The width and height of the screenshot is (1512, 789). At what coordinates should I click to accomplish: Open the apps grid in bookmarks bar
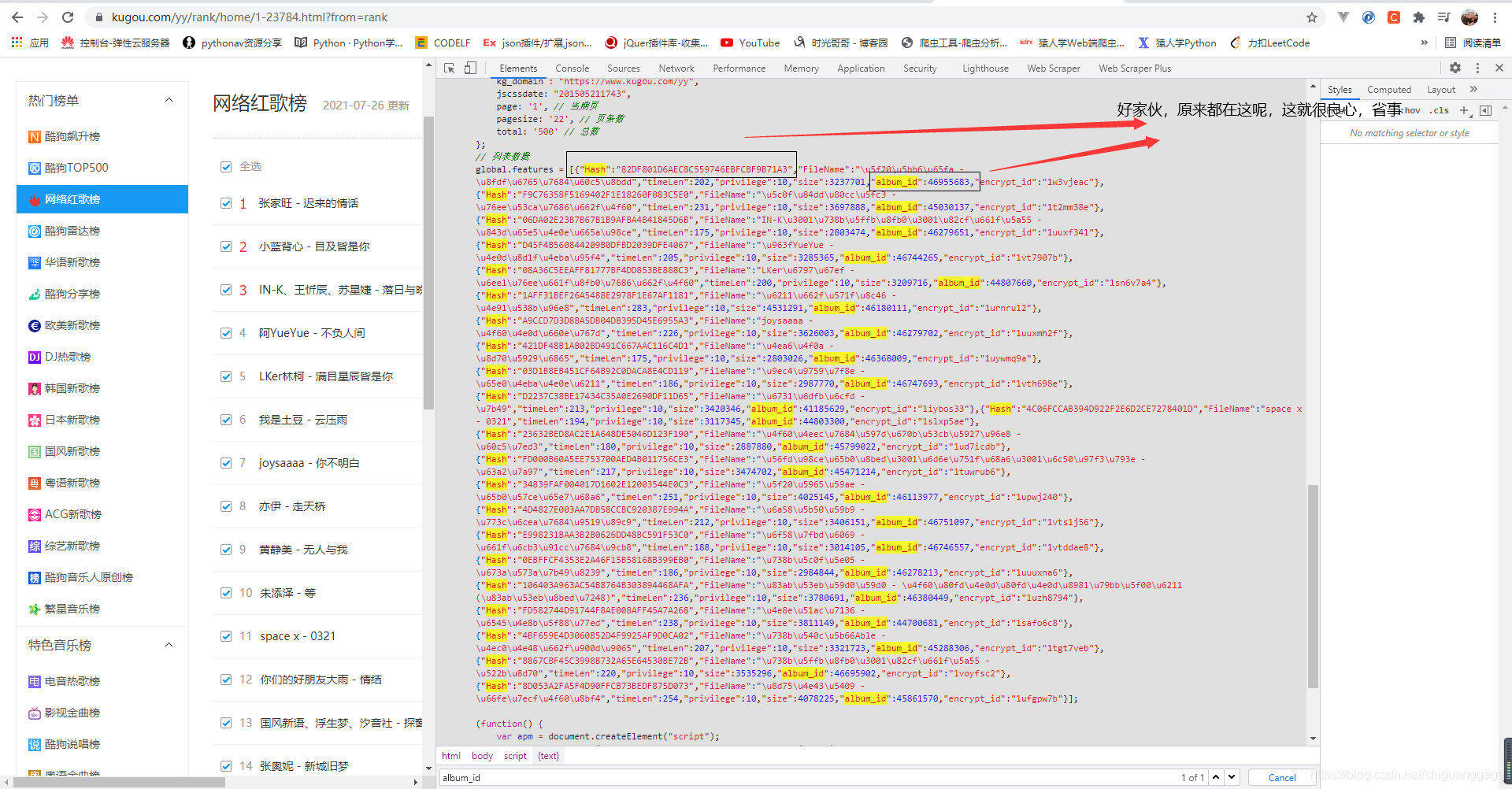[x=17, y=43]
